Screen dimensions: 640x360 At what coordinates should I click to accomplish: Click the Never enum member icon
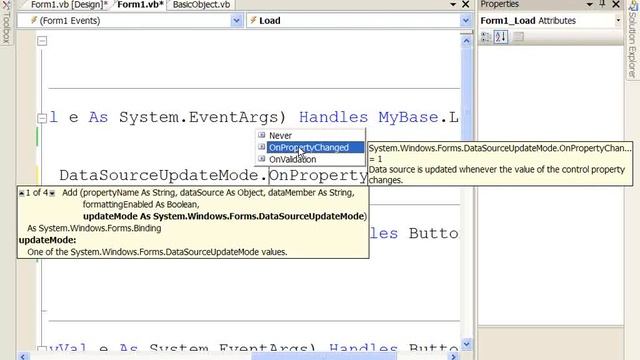click(x=262, y=135)
